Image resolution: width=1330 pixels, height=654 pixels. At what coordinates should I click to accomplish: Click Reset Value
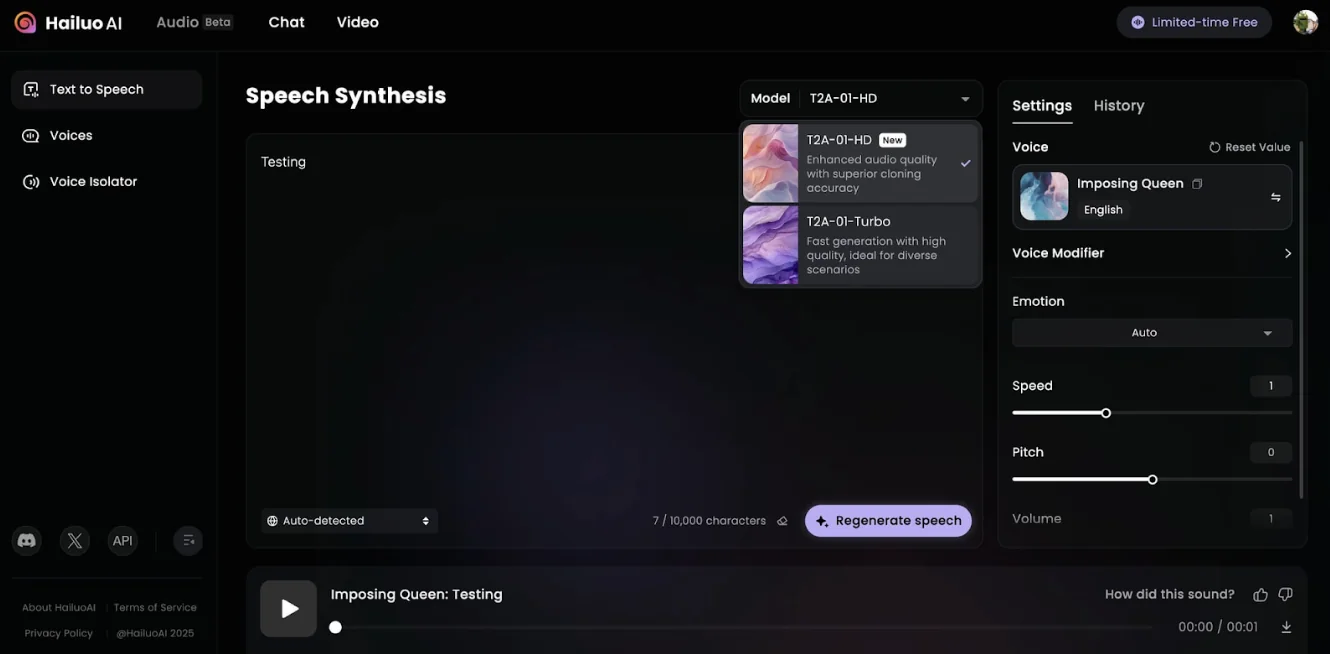point(1249,147)
